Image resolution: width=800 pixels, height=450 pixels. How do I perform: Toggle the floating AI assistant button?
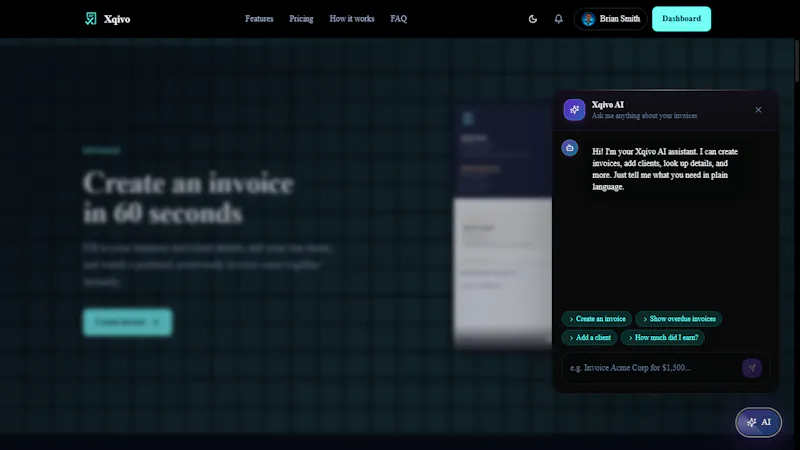click(x=758, y=422)
